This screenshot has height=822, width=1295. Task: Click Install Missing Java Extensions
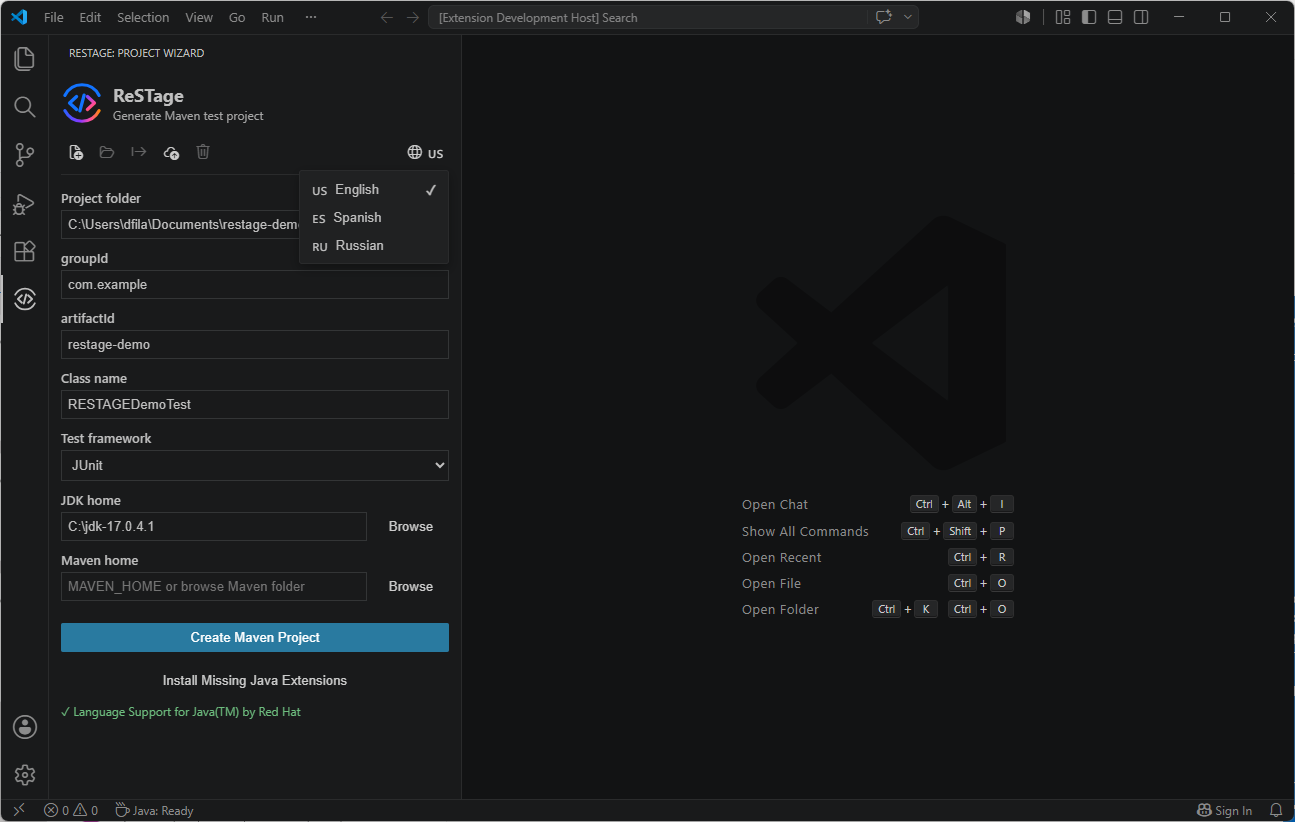tap(255, 680)
